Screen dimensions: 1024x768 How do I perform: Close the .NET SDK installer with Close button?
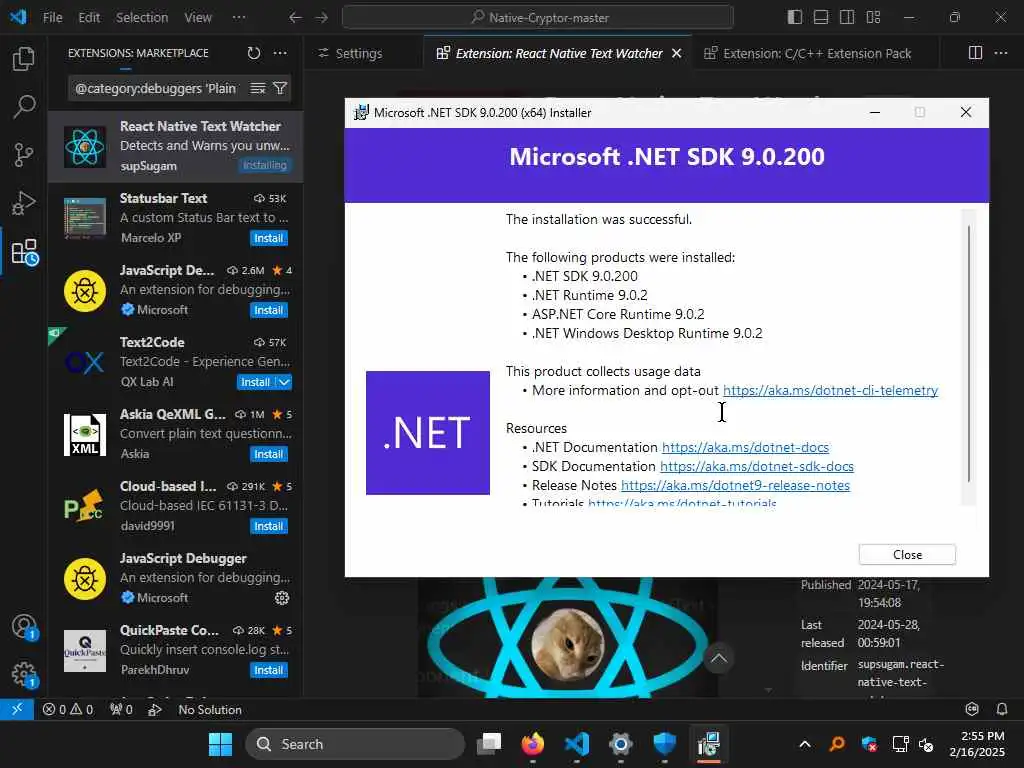coord(907,554)
